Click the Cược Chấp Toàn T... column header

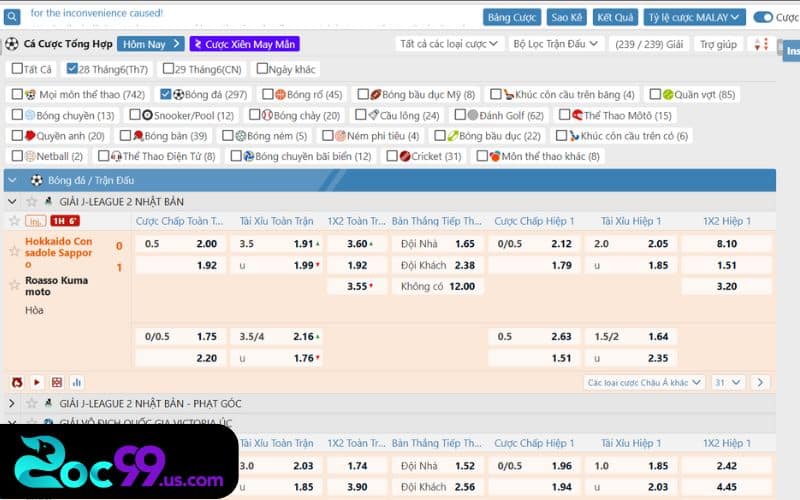(180, 221)
